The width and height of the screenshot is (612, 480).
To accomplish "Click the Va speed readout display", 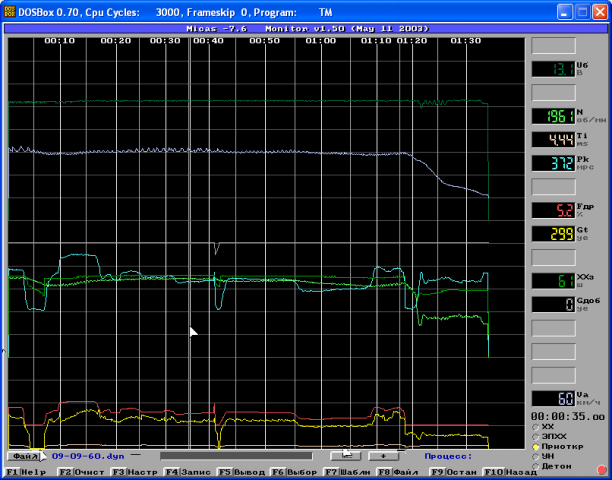I will click(x=551, y=397).
